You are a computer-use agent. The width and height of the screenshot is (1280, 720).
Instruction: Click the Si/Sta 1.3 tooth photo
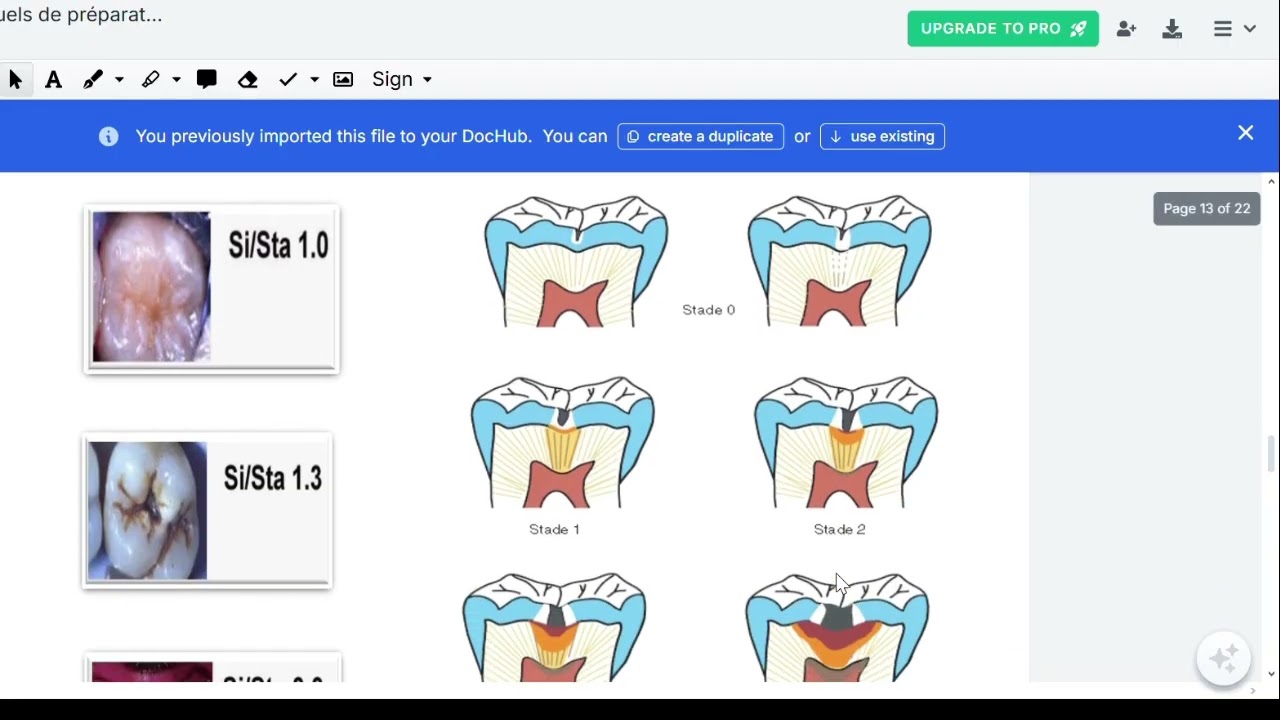pos(147,511)
